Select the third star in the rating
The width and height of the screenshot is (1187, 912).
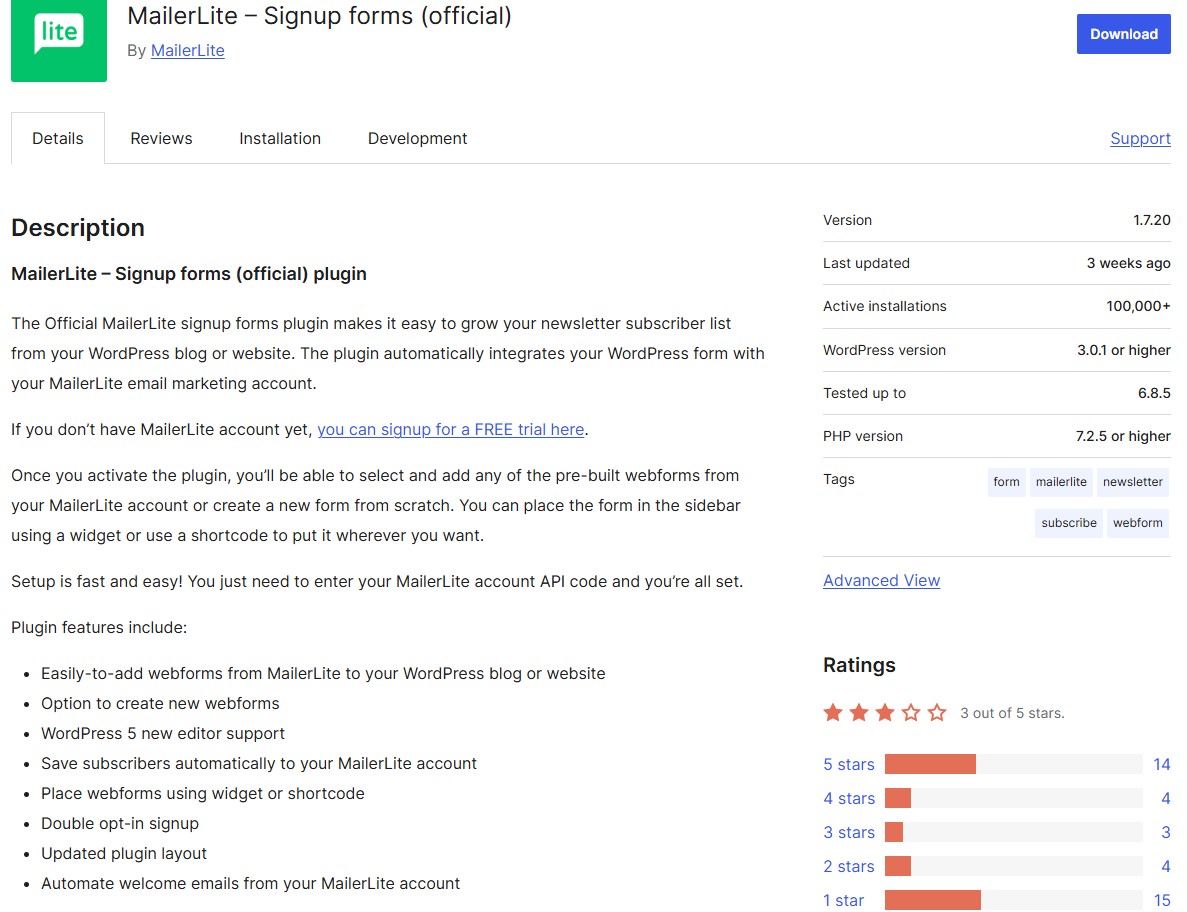[885, 712]
